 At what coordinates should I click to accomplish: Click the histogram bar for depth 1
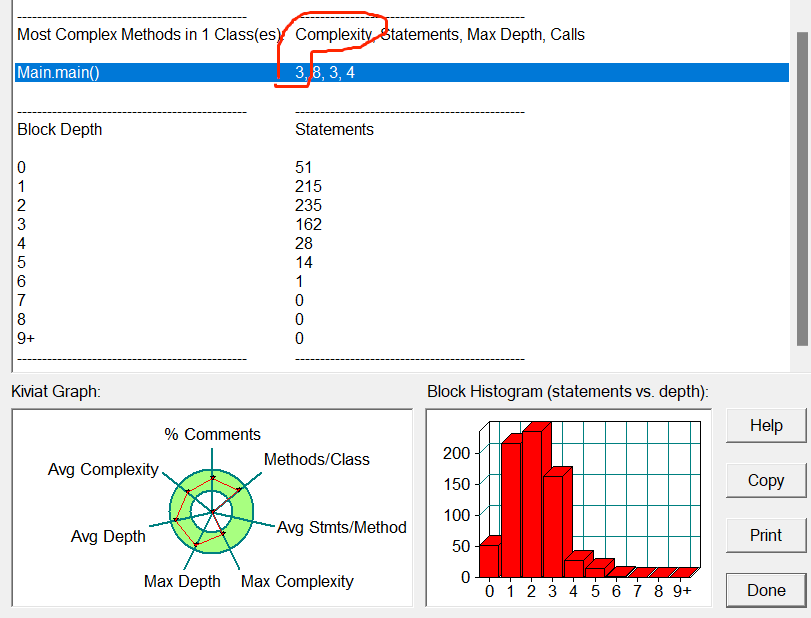pos(511,510)
